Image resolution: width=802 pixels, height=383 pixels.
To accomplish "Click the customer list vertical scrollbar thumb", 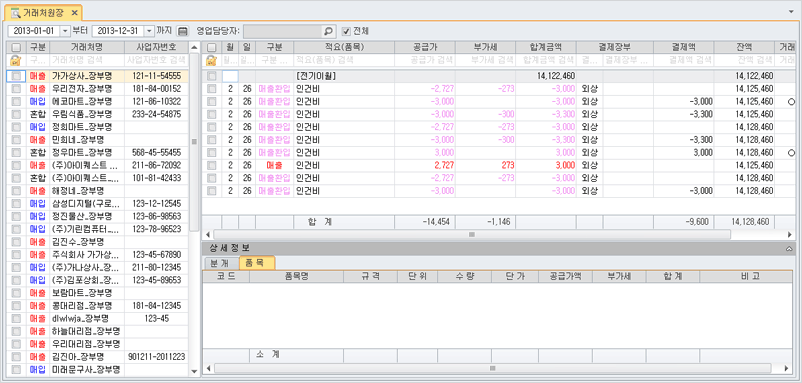I will pos(194,142).
